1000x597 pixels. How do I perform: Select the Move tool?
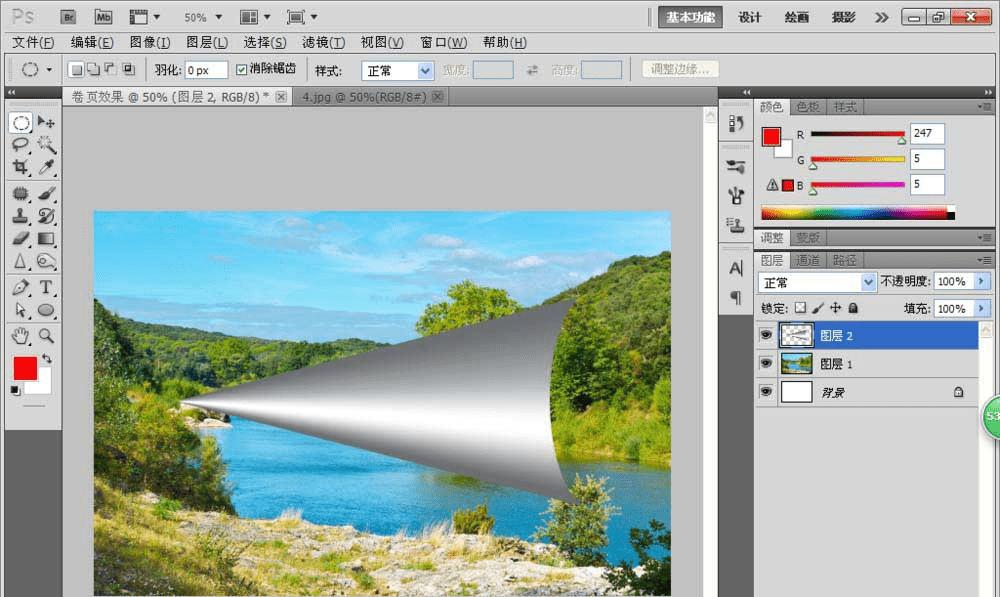46,122
